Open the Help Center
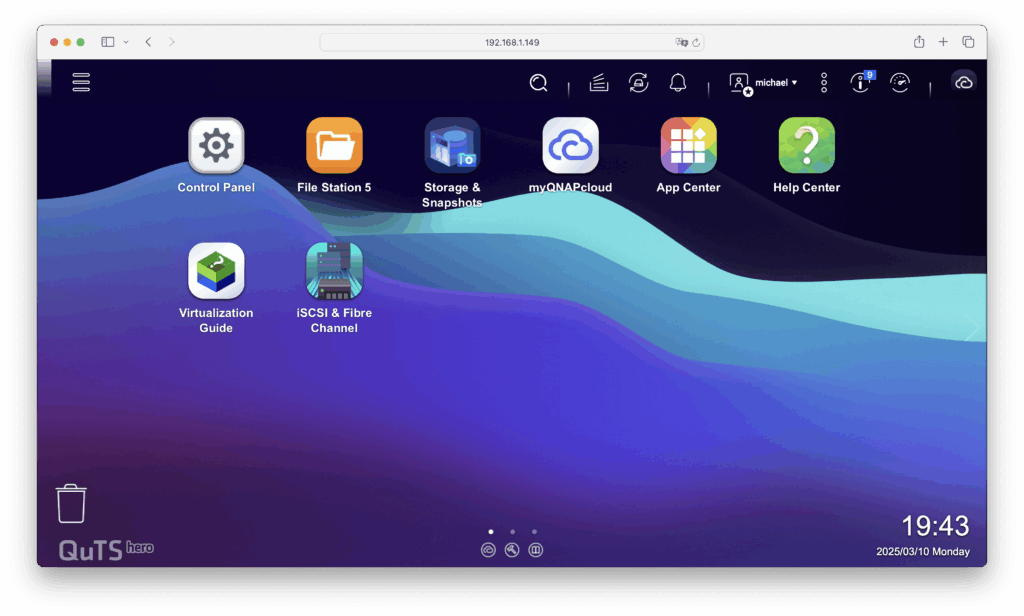The image size is (1024, 616). point(806,146)
